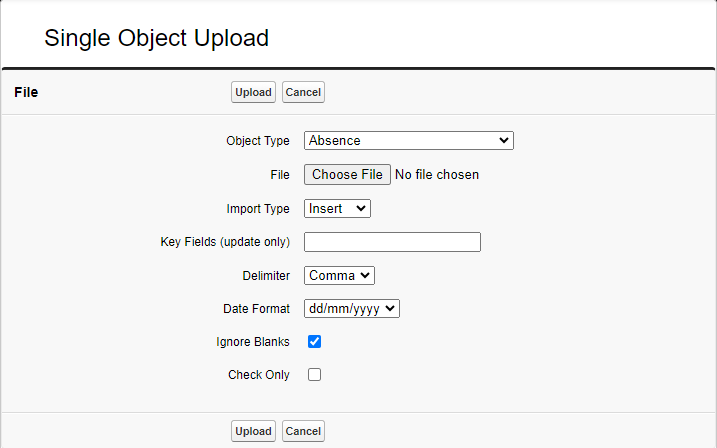
Task: Enable the Check Only checkbox
Action: click(315, 375)
